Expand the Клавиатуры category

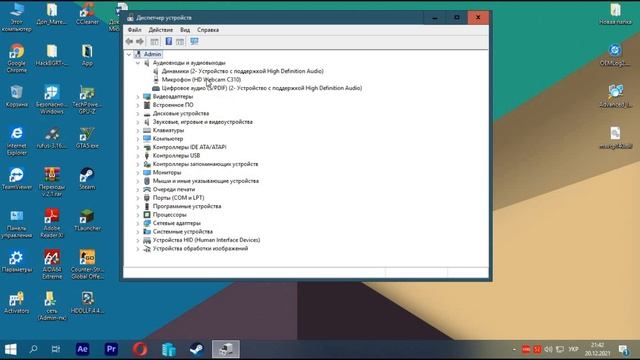[138, 130]
